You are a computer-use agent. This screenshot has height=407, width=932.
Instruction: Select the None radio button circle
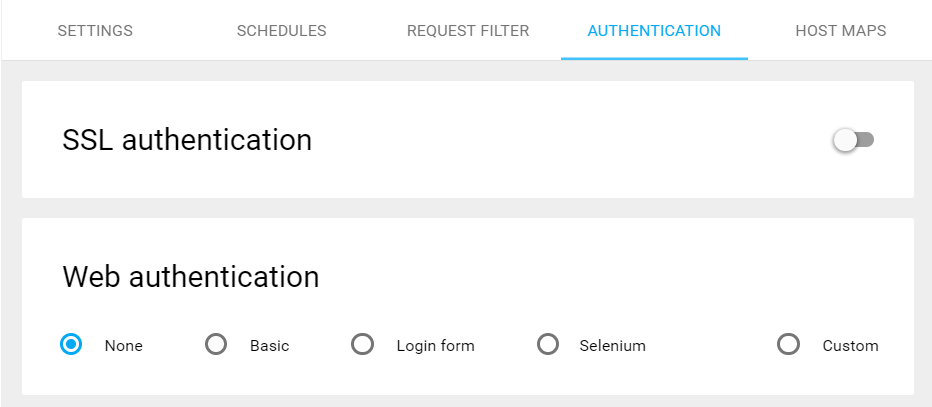click(x=71, y=345)
